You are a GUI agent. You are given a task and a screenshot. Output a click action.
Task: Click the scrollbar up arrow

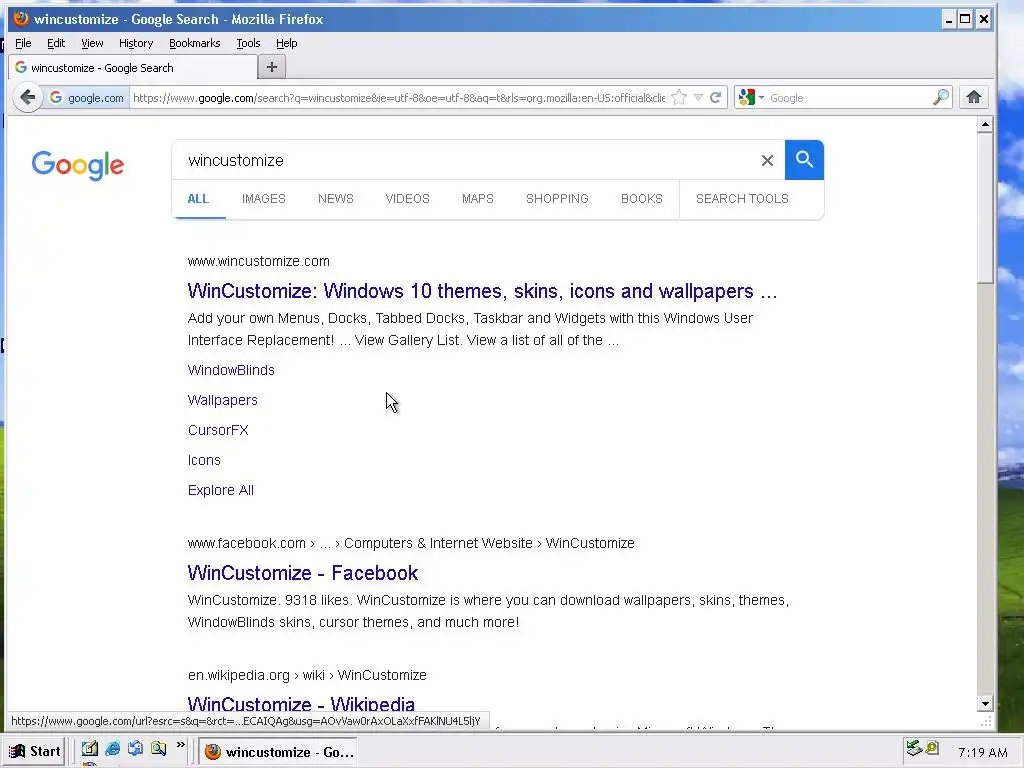(x=985, y=124)
